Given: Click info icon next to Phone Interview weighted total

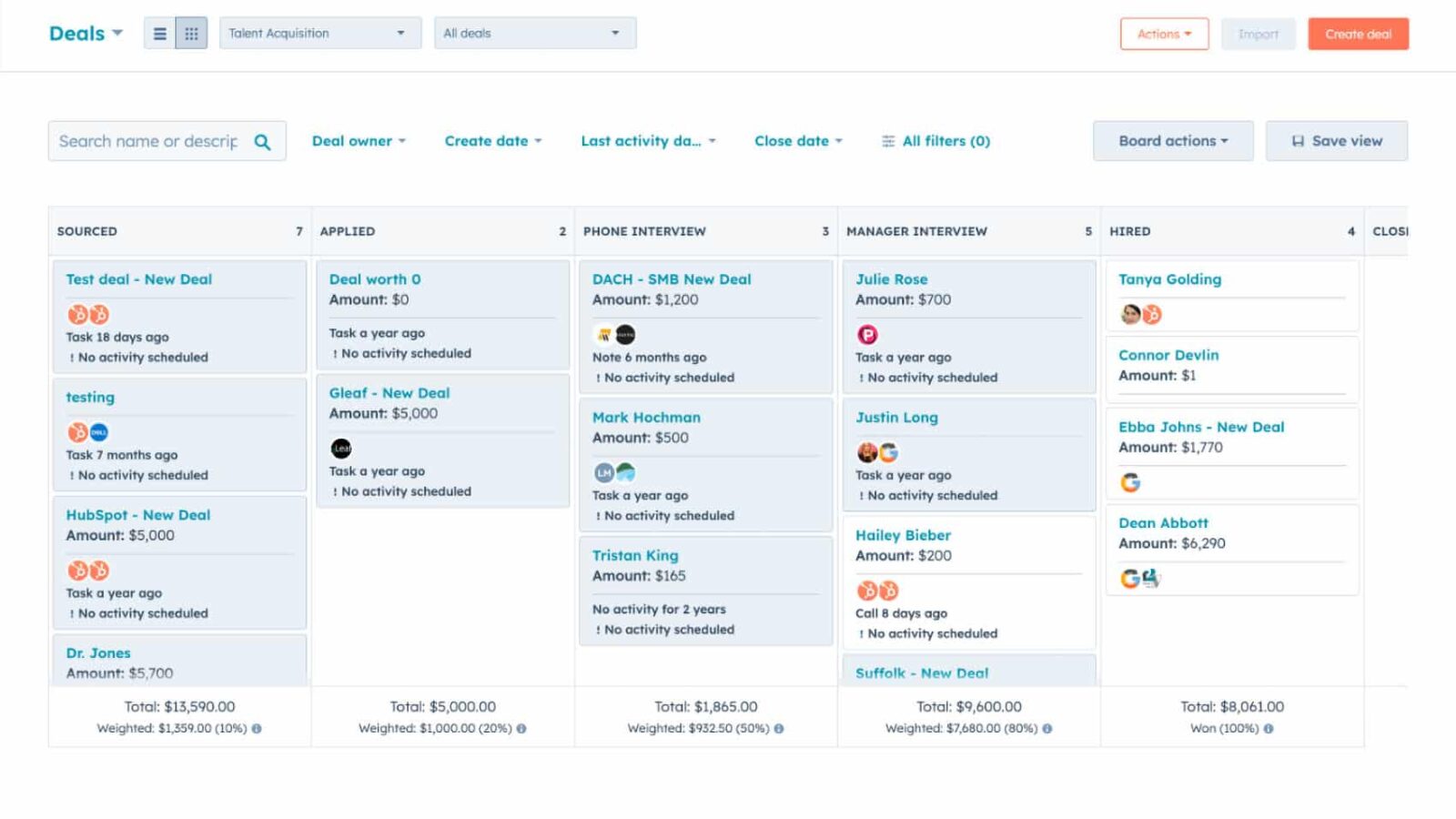Looking at the screenshot, I should [779, 729].
